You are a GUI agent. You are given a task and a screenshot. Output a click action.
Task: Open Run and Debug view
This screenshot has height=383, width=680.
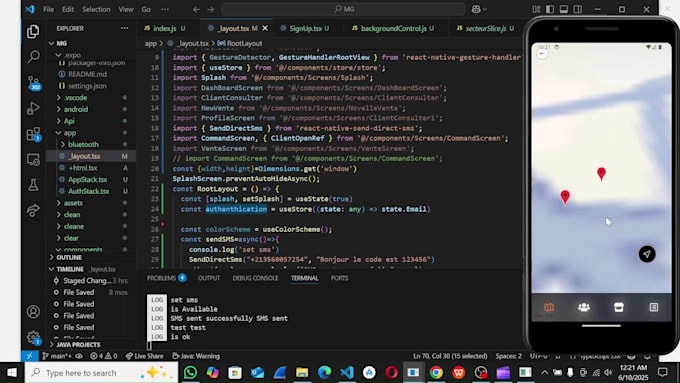pyautogui.click(x=33, y=108)
